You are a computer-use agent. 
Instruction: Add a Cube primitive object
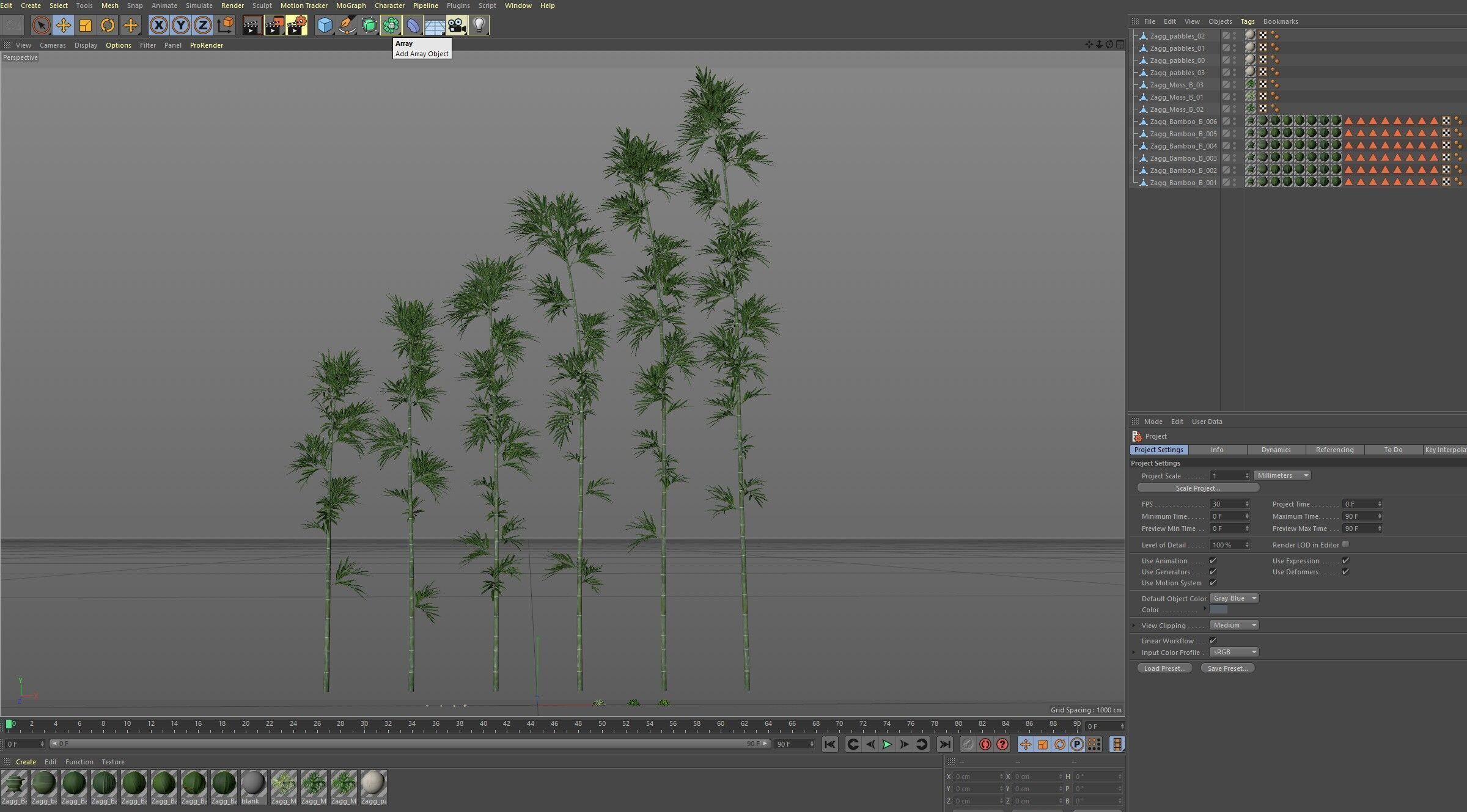pos(325,25)
